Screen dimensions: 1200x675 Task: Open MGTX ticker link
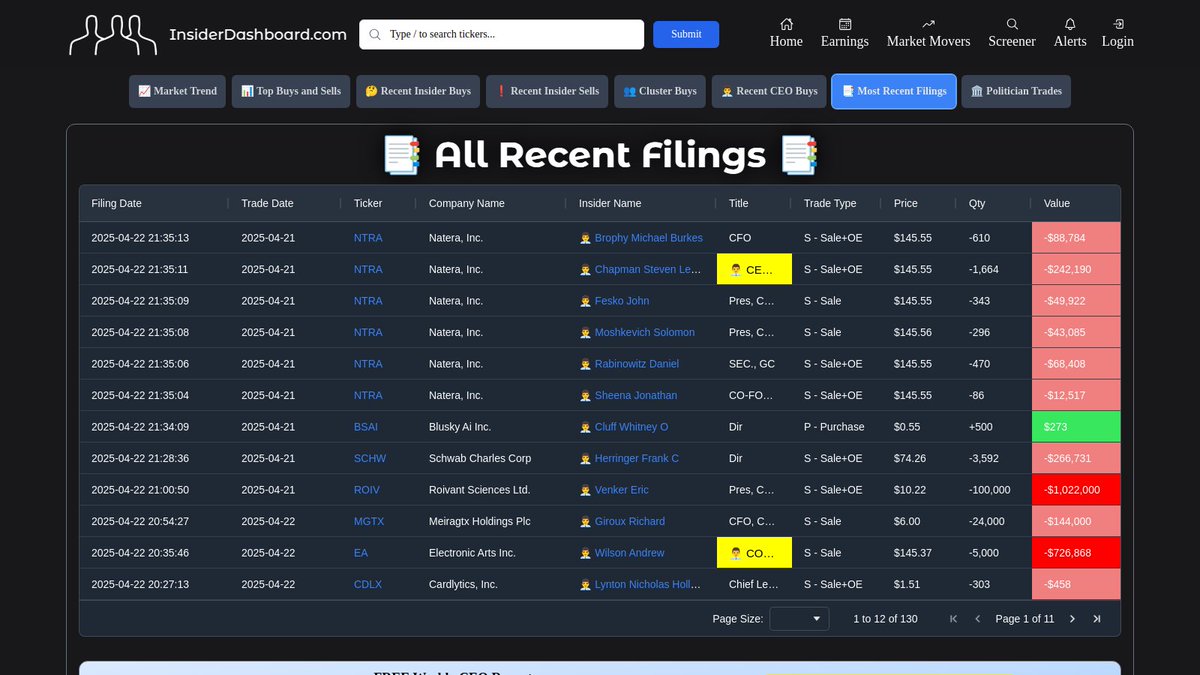point(369,521)
